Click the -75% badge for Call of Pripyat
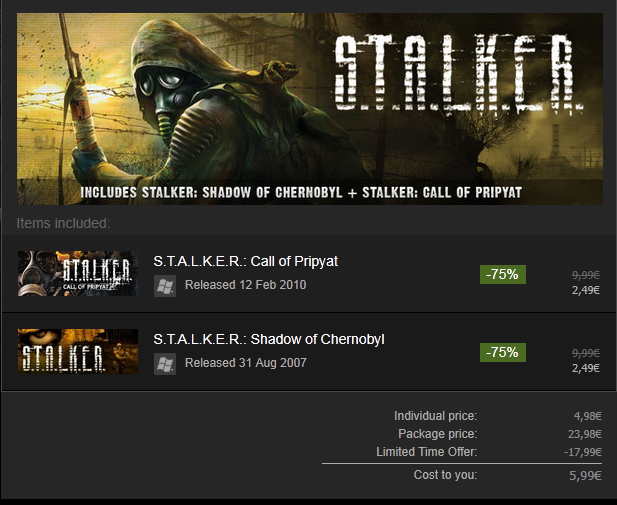Viewport: 617px width, 505px height. pyautogui.click(x=502, y=274)
